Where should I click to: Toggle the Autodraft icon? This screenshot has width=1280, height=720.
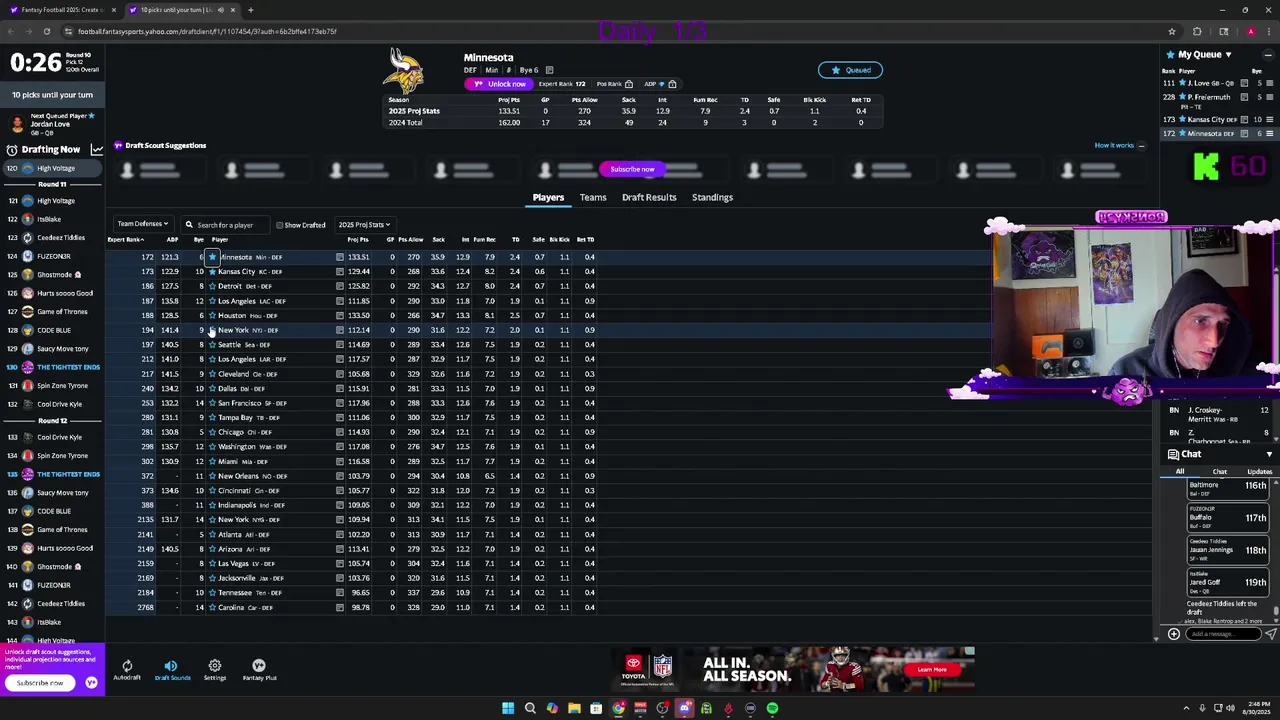pos(127,666)
